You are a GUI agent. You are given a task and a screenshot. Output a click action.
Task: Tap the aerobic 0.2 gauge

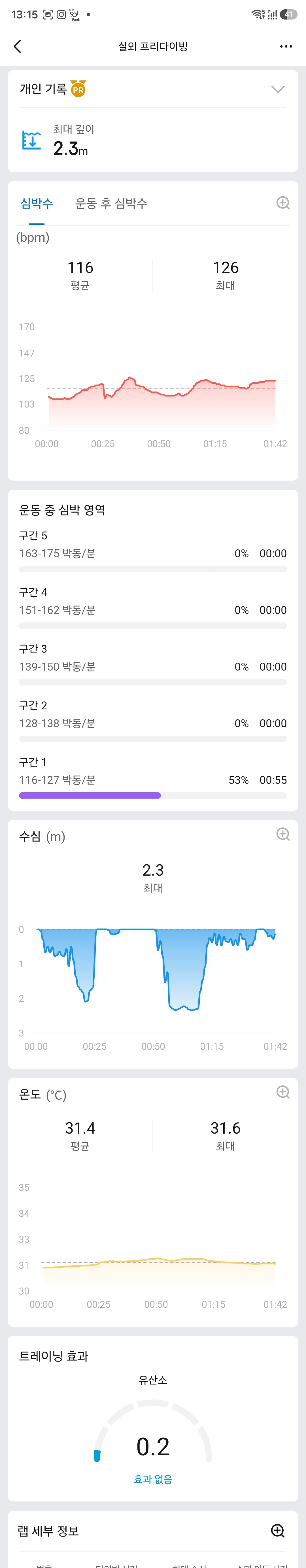click(x=153, y=1446)
